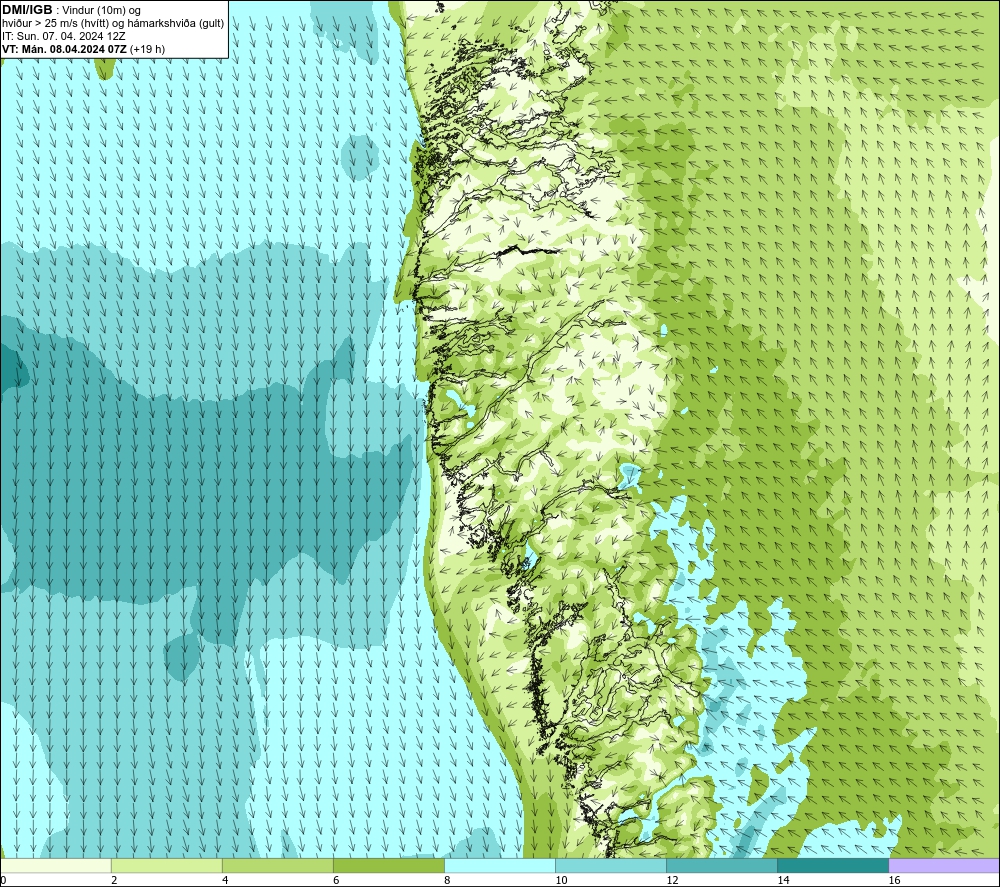Click the light green 2–4 m/s legend swatch
This screenshot has height=887, width=1000.
[x=167, y=865]
